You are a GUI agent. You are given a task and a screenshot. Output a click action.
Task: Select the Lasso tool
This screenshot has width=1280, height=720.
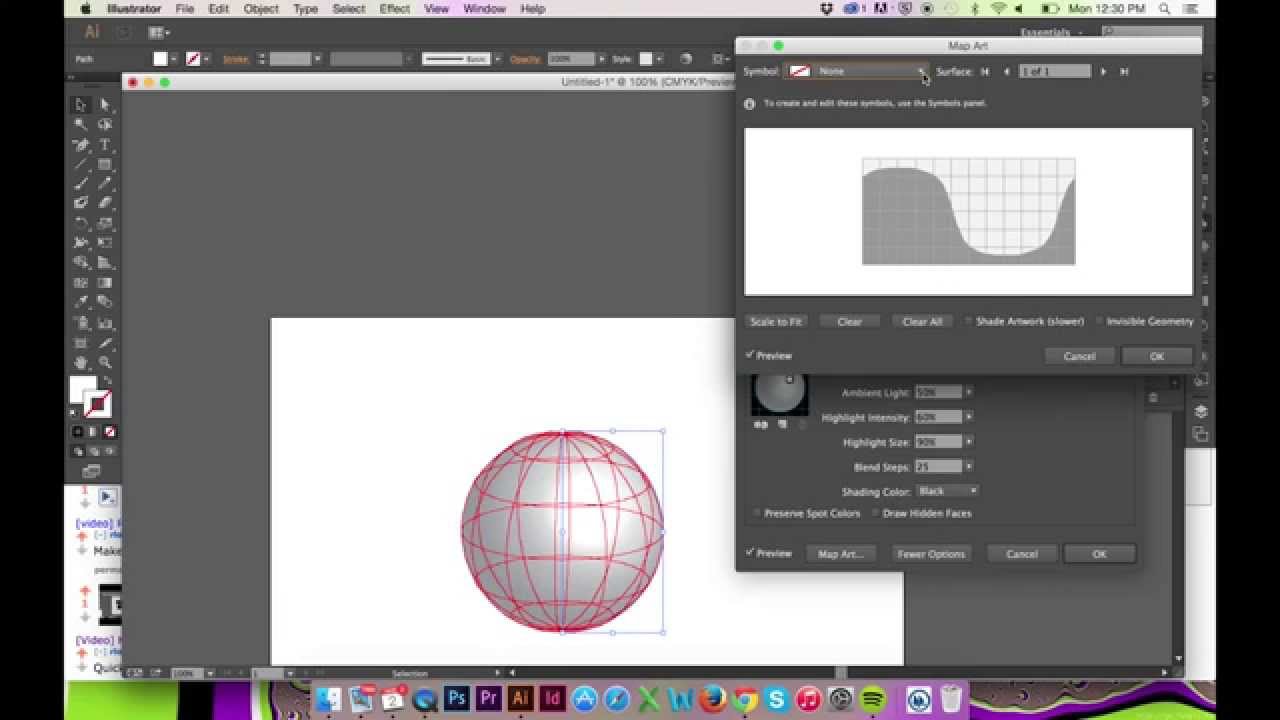105,125
